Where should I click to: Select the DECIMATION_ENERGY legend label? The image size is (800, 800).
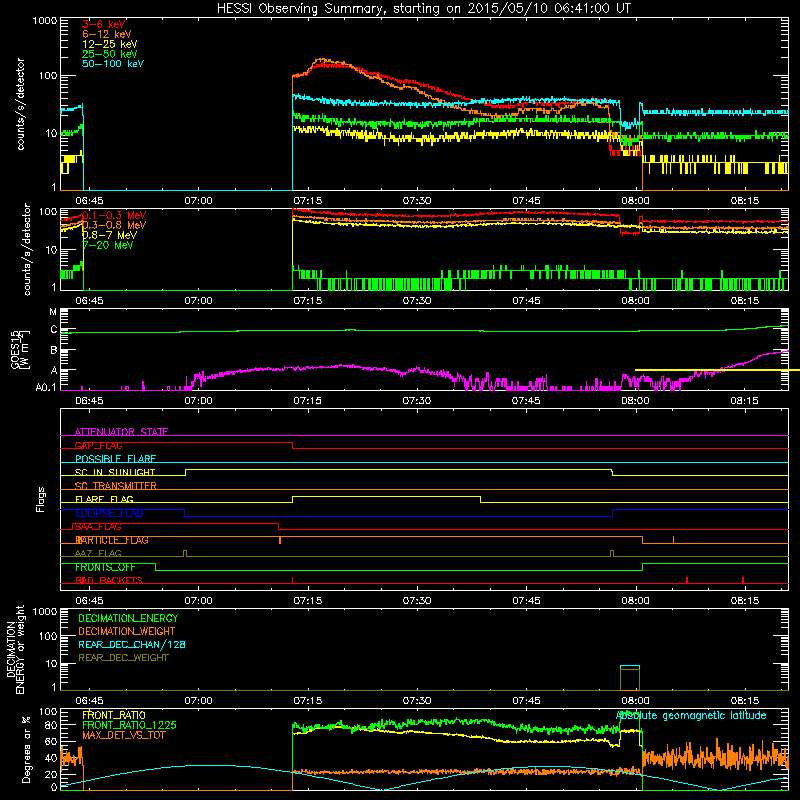click(x=128, y=618)
